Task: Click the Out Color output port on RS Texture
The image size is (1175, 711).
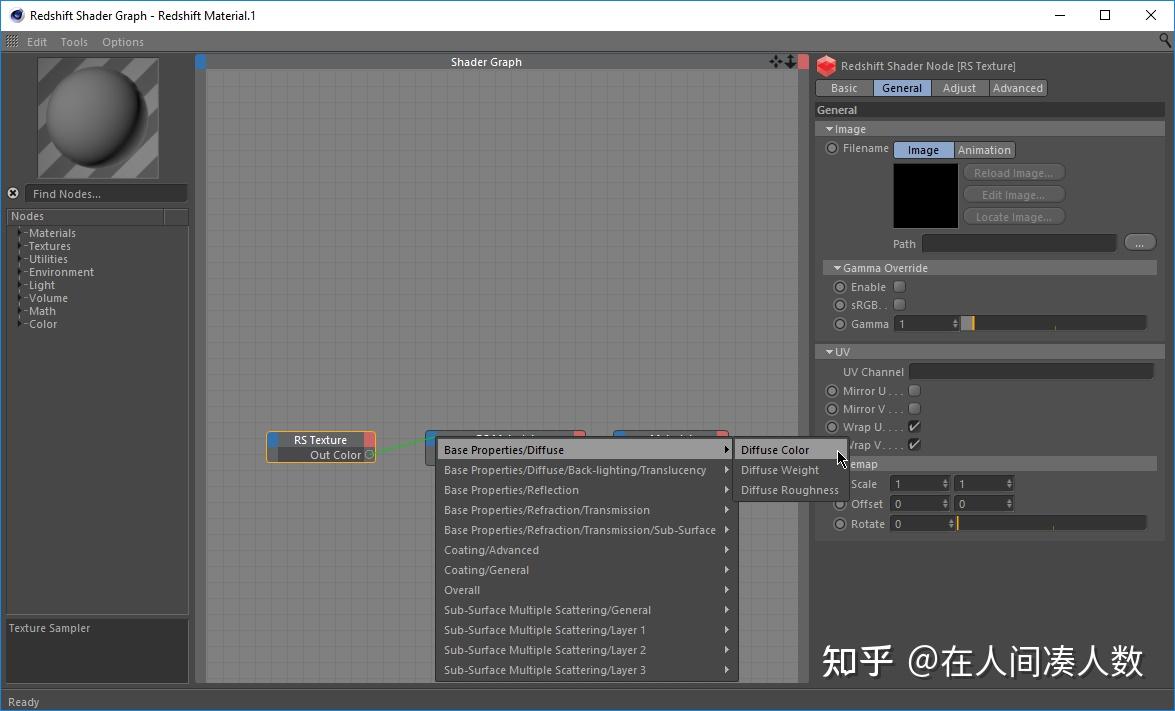Action: tap(369, 455)
